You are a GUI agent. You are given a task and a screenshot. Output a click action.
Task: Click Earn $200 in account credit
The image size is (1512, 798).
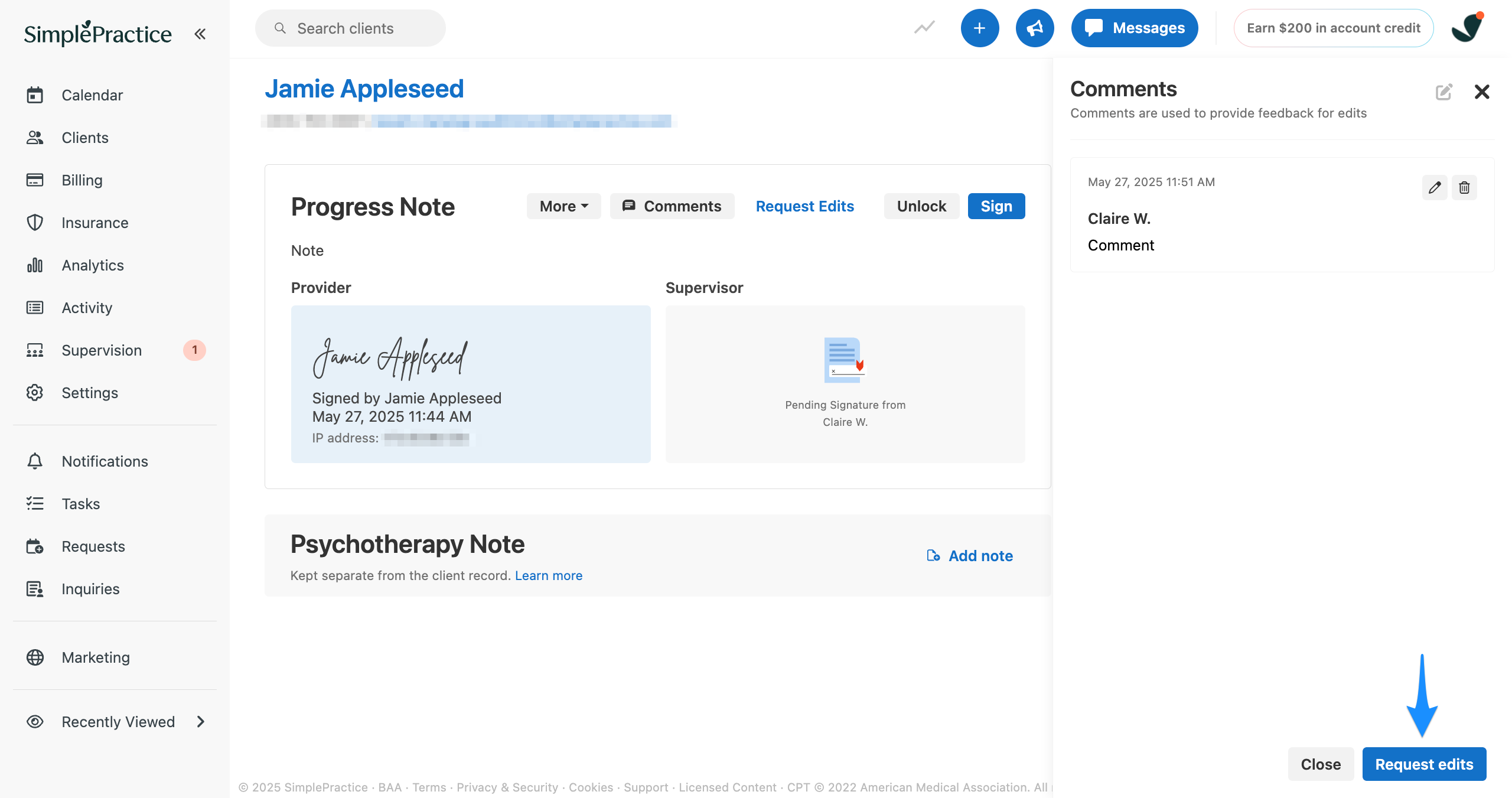1334,28
